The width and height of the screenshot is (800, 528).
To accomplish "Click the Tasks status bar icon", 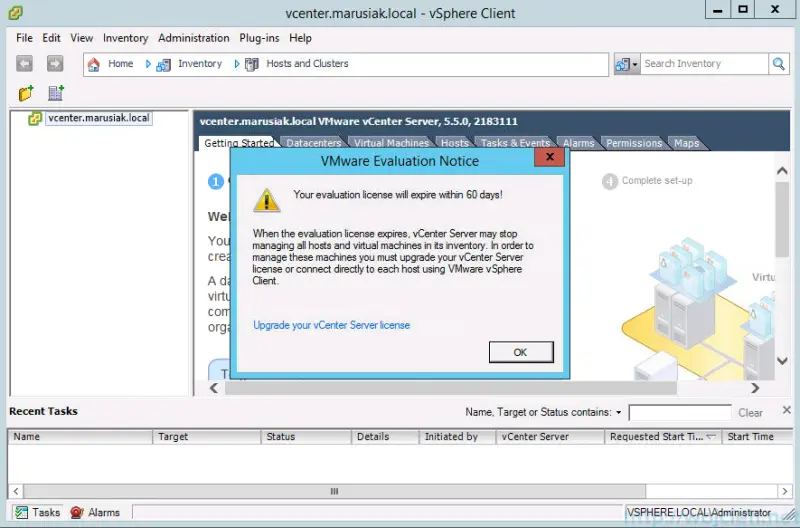I will coord(21,512).
